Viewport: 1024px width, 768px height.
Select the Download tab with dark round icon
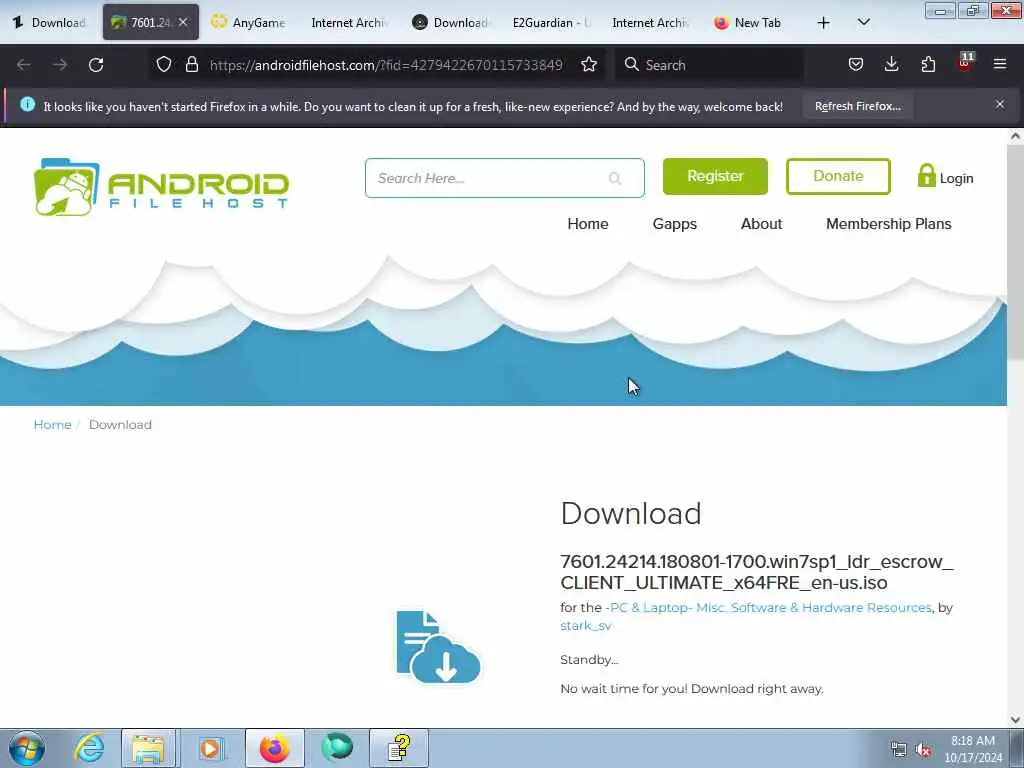[x=451, y=23]
